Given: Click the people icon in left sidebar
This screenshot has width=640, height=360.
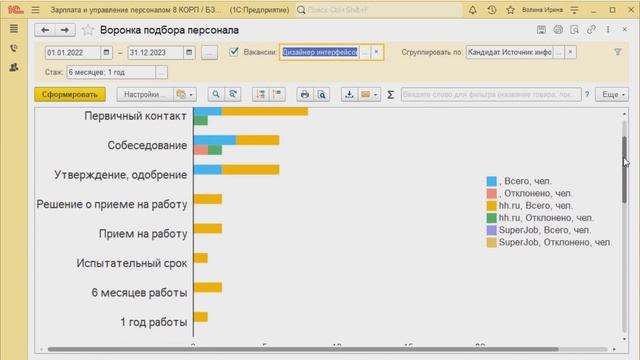Looking at the screenshot, I should (14, 67).
